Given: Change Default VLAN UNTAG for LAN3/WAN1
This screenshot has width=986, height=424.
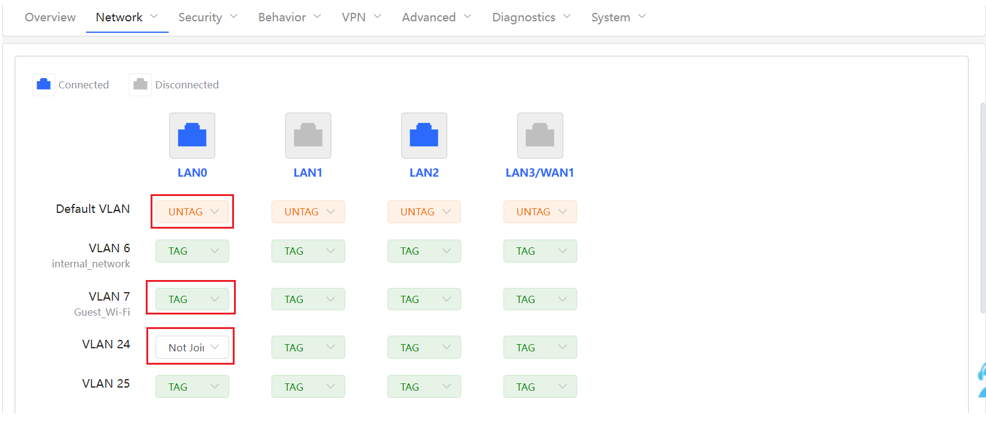Looking at the screenshot, I should point(540,211).
